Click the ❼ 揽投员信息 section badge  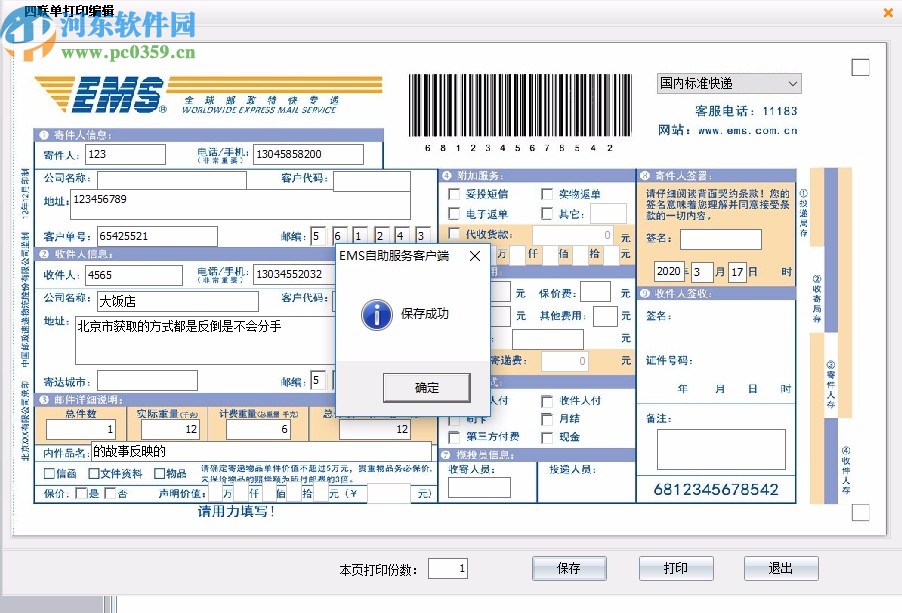pyautogui.click(x=446, y=454)
